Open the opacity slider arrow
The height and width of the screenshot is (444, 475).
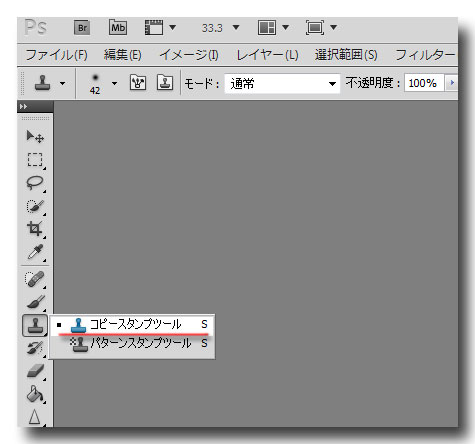click(452, 83)
